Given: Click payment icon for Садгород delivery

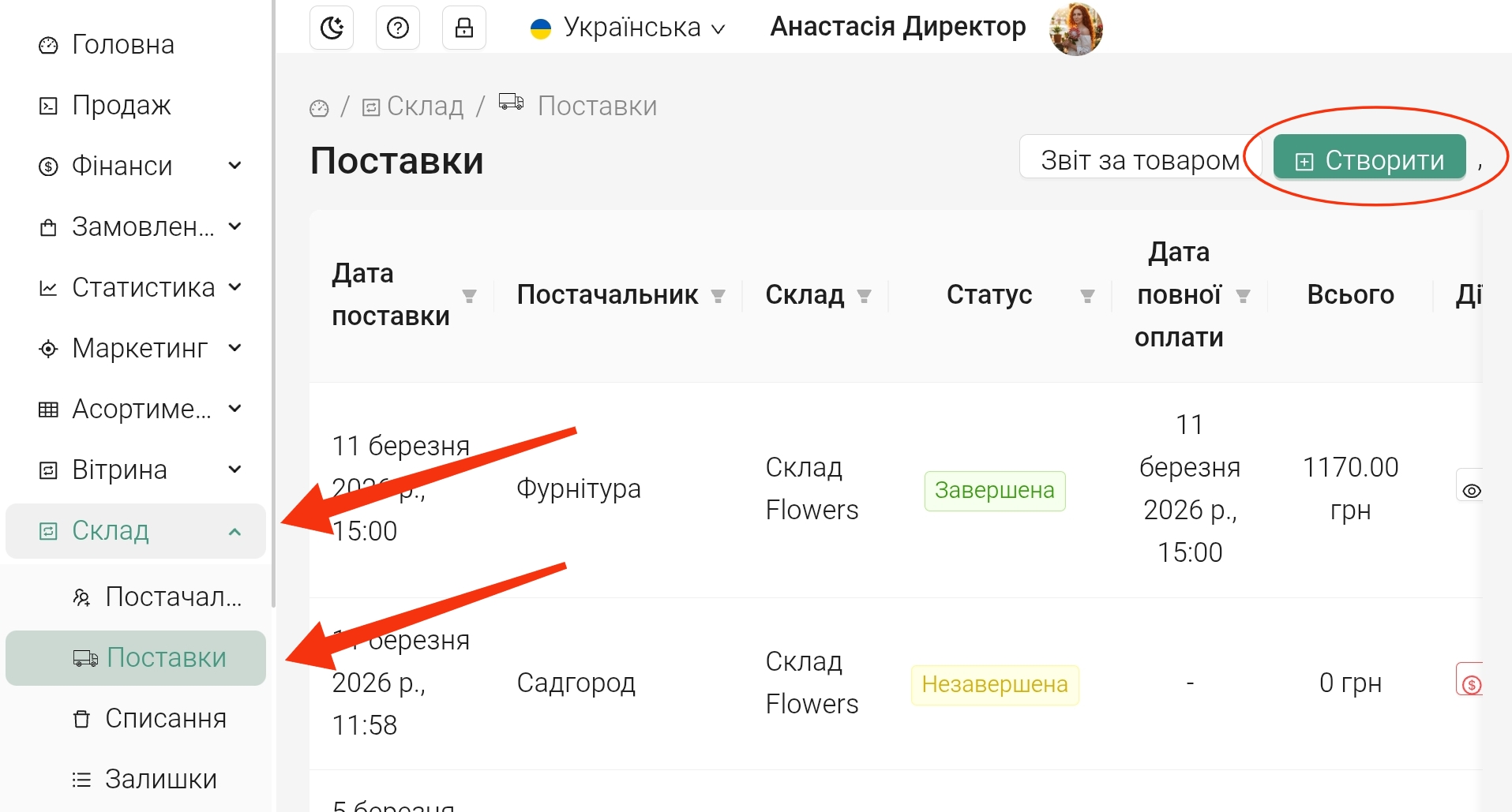Looking at the screenshot, I should 1471,683.
